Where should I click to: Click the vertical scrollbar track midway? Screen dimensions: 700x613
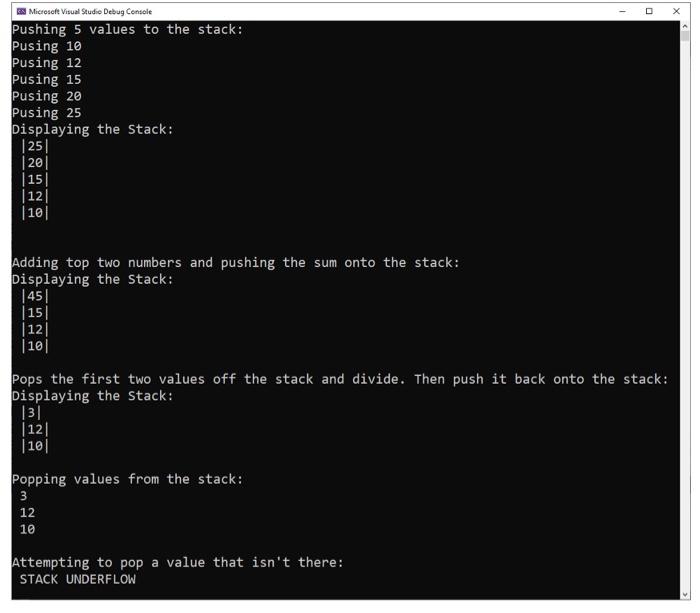[x=685, y=313]
